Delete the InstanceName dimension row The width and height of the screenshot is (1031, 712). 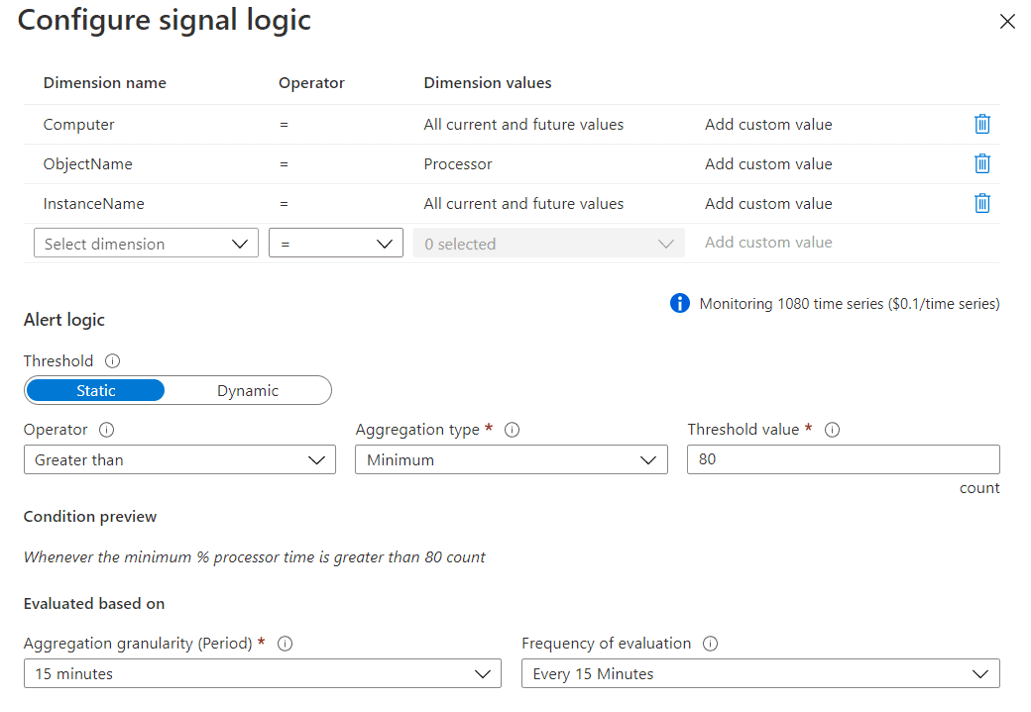click(x=982, y=203)
